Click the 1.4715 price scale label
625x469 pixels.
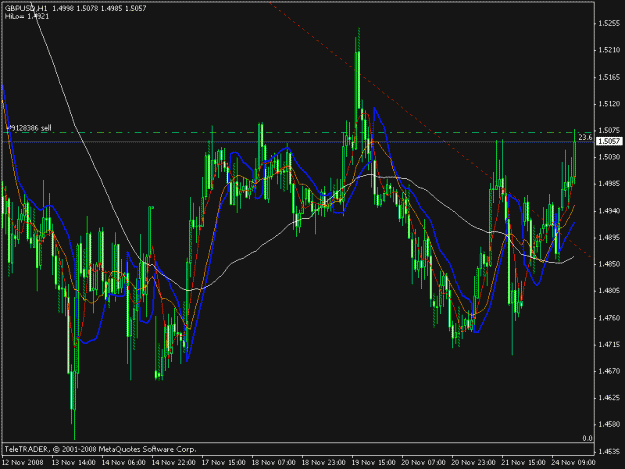tap(609, 344)
